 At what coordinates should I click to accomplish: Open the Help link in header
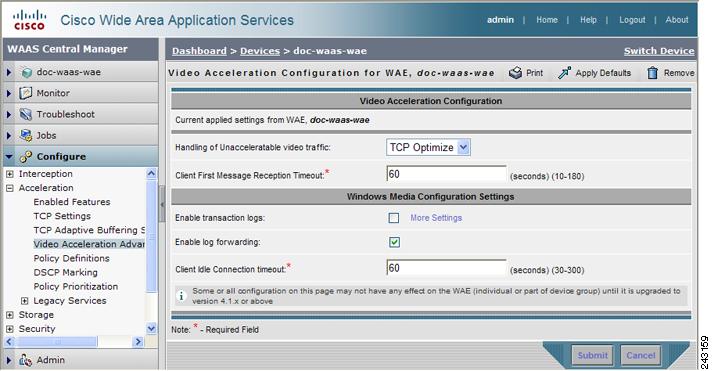click(588, 20)
